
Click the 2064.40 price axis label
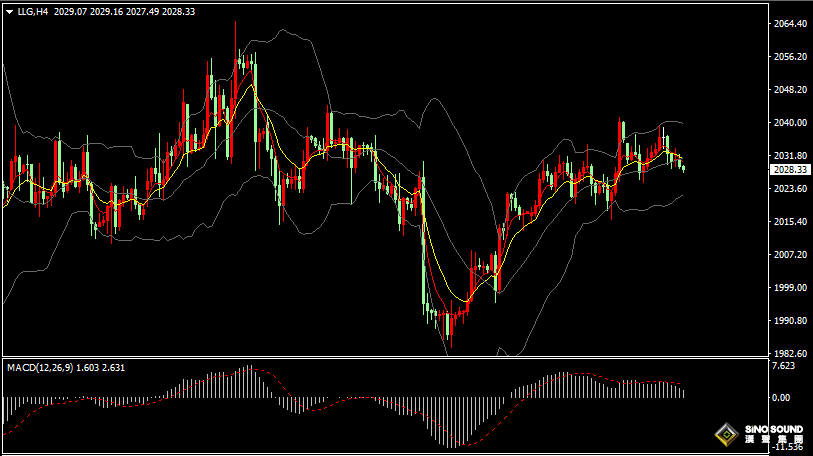pyautogui.click(x=790, y=23)
